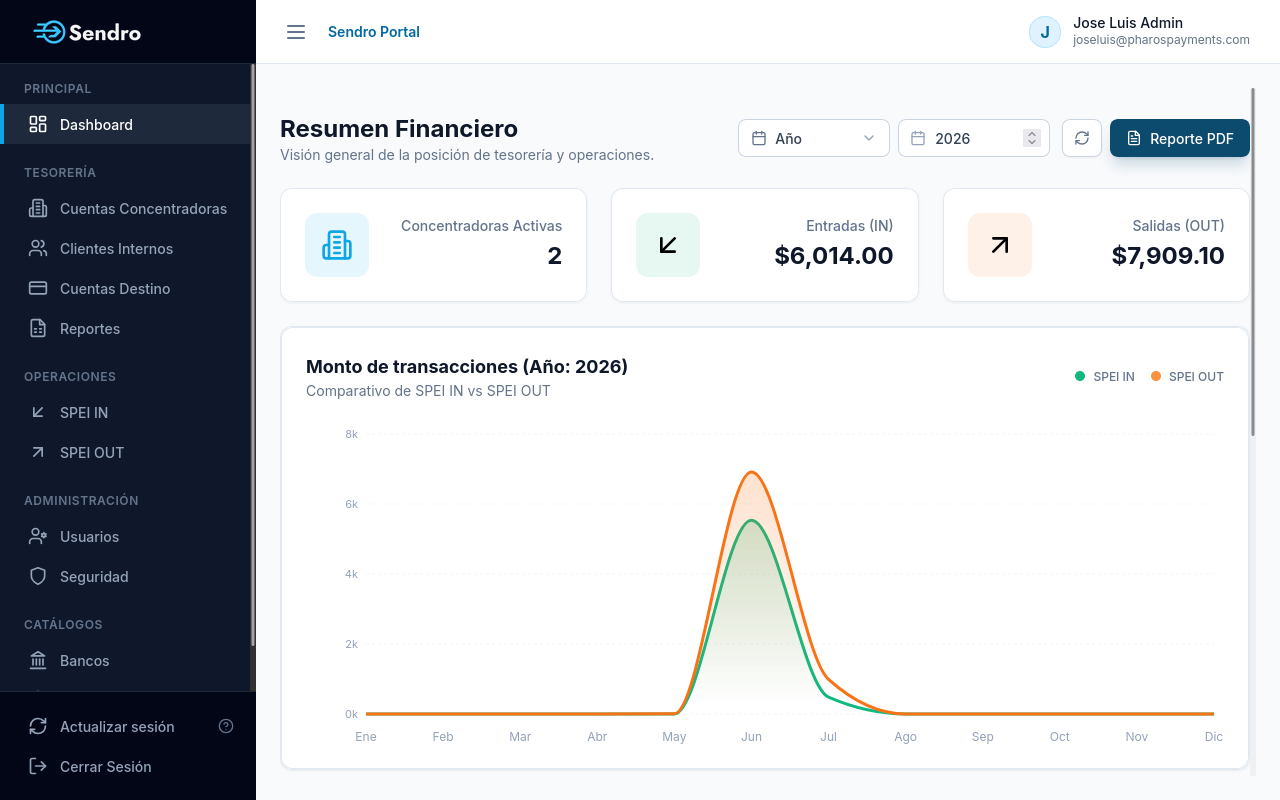Click the 2026 year stepper arrows
1280x800 pixels.
click(x=1032, y=138)
